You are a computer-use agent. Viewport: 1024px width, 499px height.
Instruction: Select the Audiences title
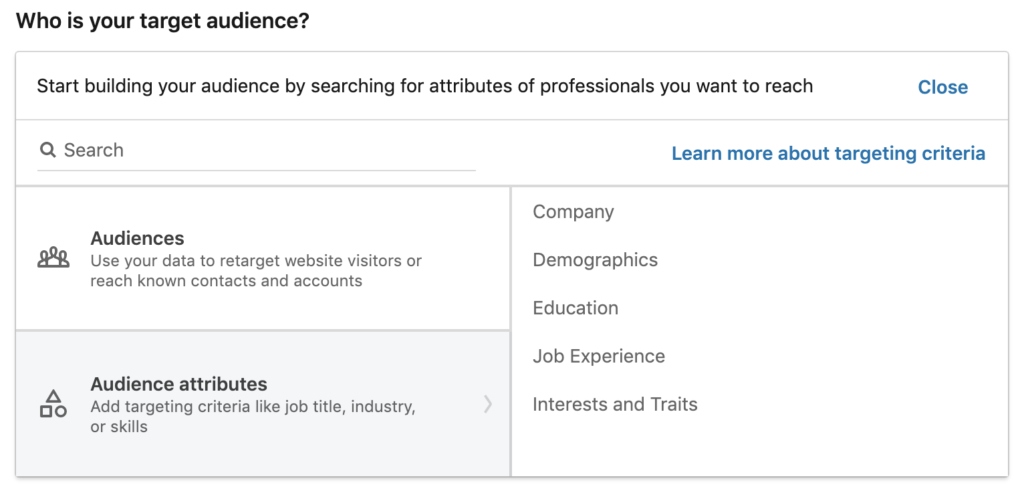pyautogui.click(x=137, y=238)
